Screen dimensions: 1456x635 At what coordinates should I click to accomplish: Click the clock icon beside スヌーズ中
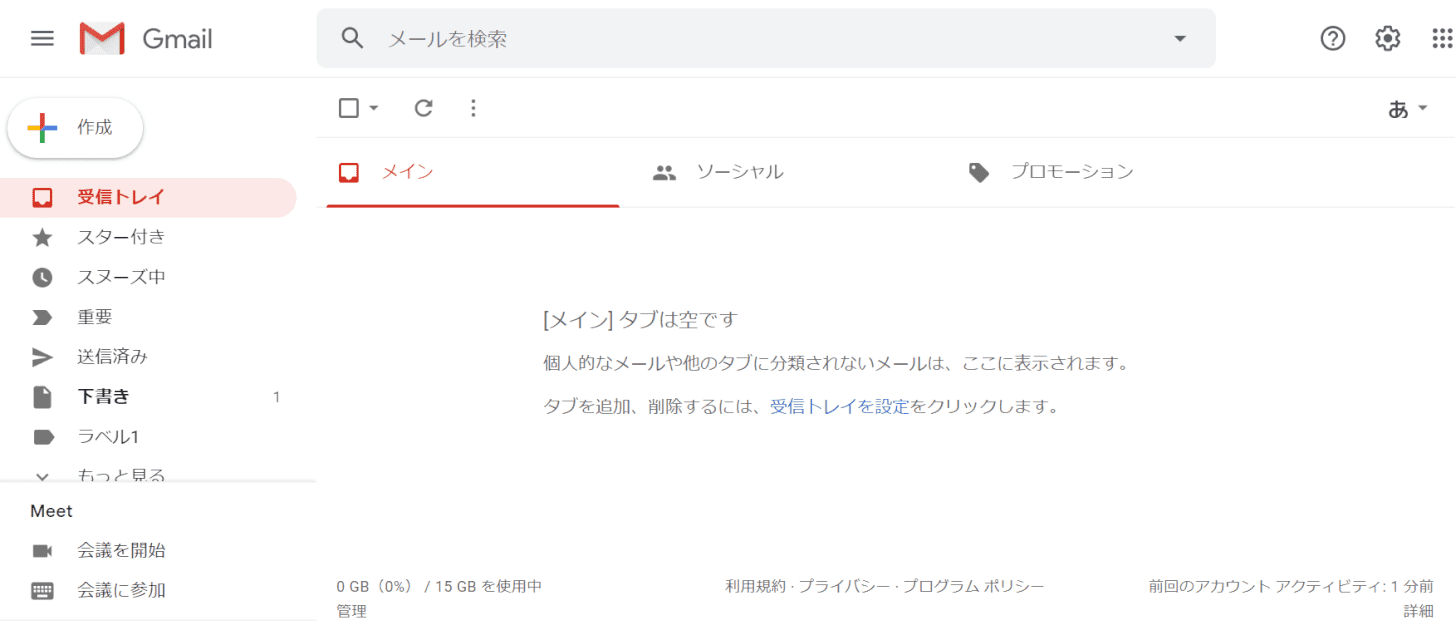42,277
